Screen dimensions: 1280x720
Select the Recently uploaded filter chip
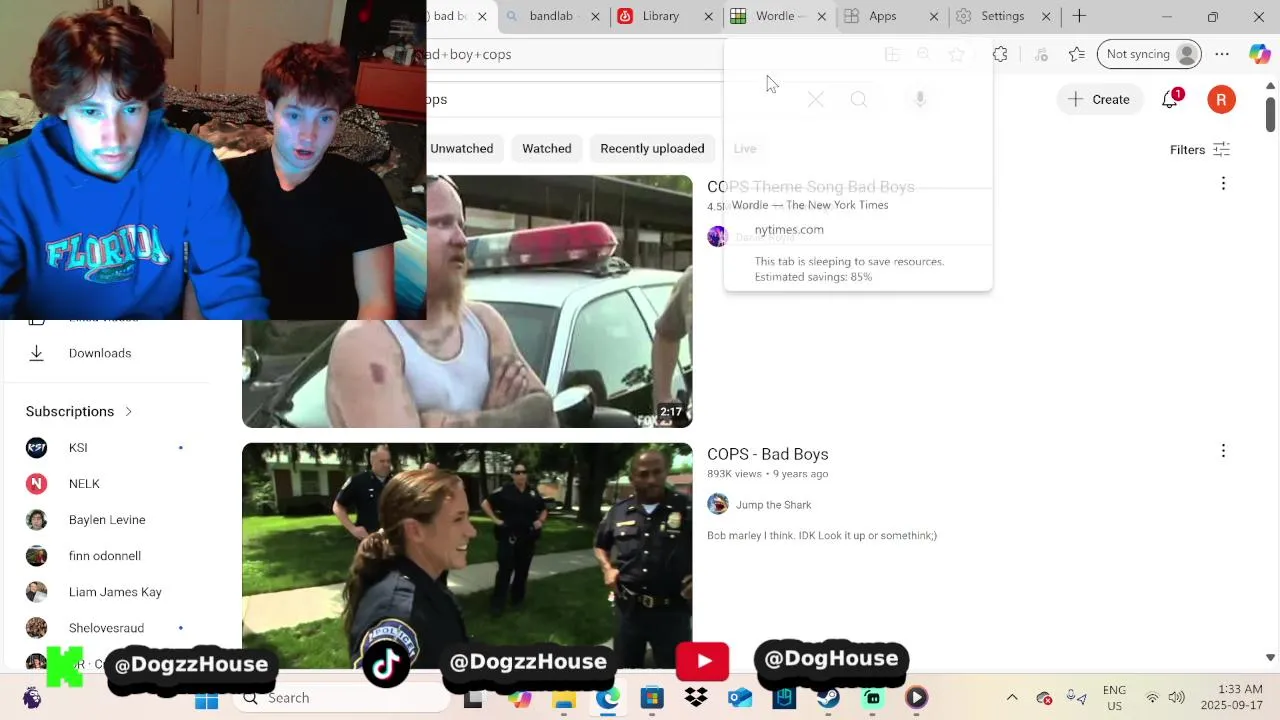[x=652, y=148]
